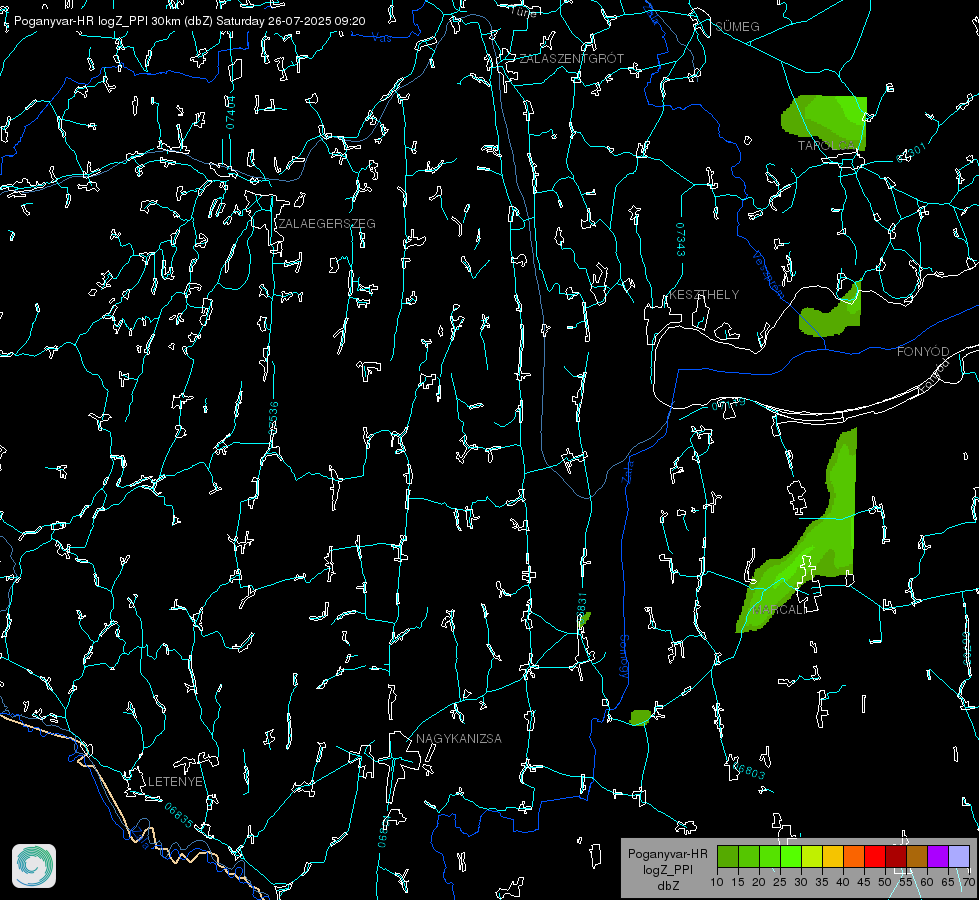
Task: Click road number 06835 label
Action: click(x=179, y=815)
